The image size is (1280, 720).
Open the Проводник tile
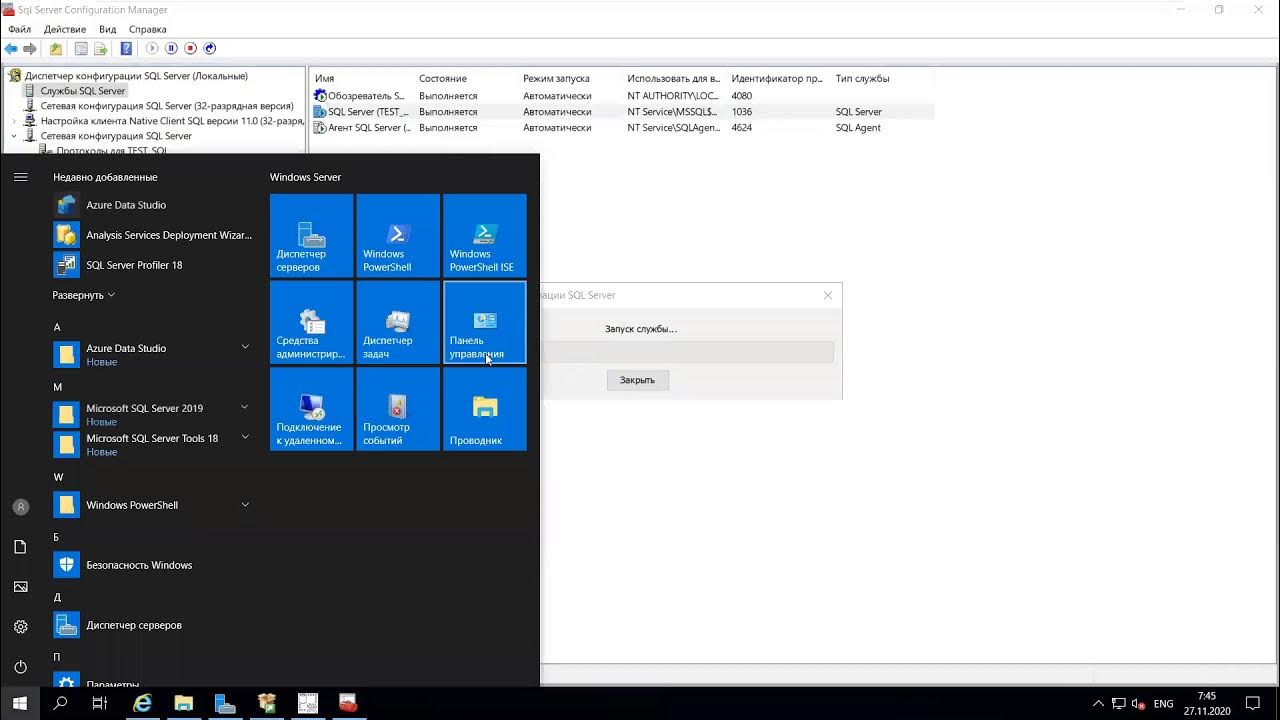tap(485, 409)
